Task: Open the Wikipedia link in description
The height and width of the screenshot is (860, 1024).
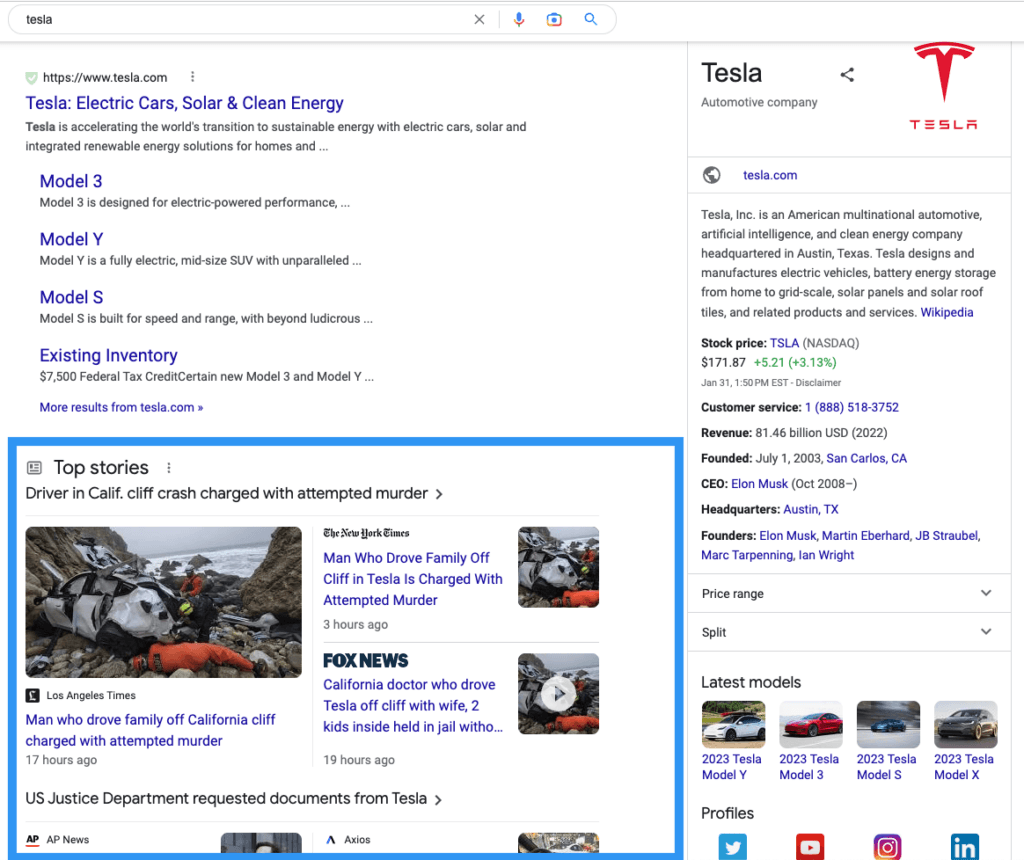Action: 946,312
